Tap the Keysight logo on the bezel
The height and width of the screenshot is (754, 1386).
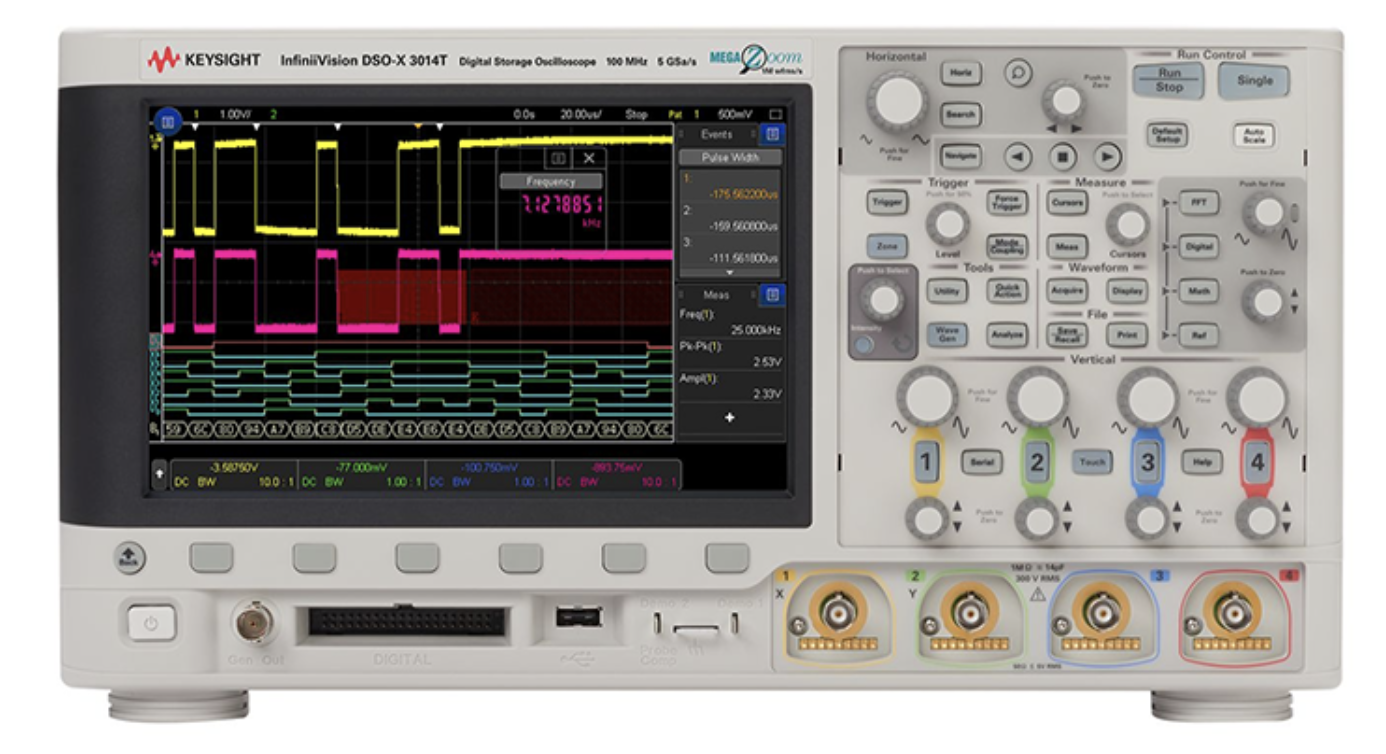(206, 62)
